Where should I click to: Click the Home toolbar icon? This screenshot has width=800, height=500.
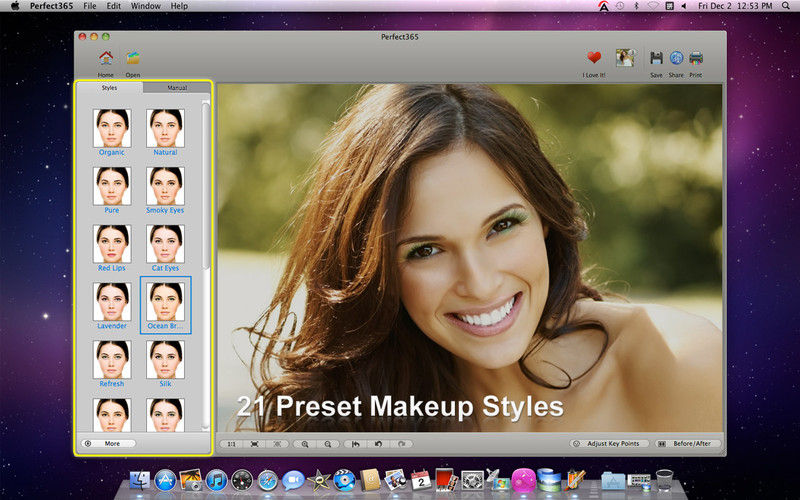pos(105,59)
